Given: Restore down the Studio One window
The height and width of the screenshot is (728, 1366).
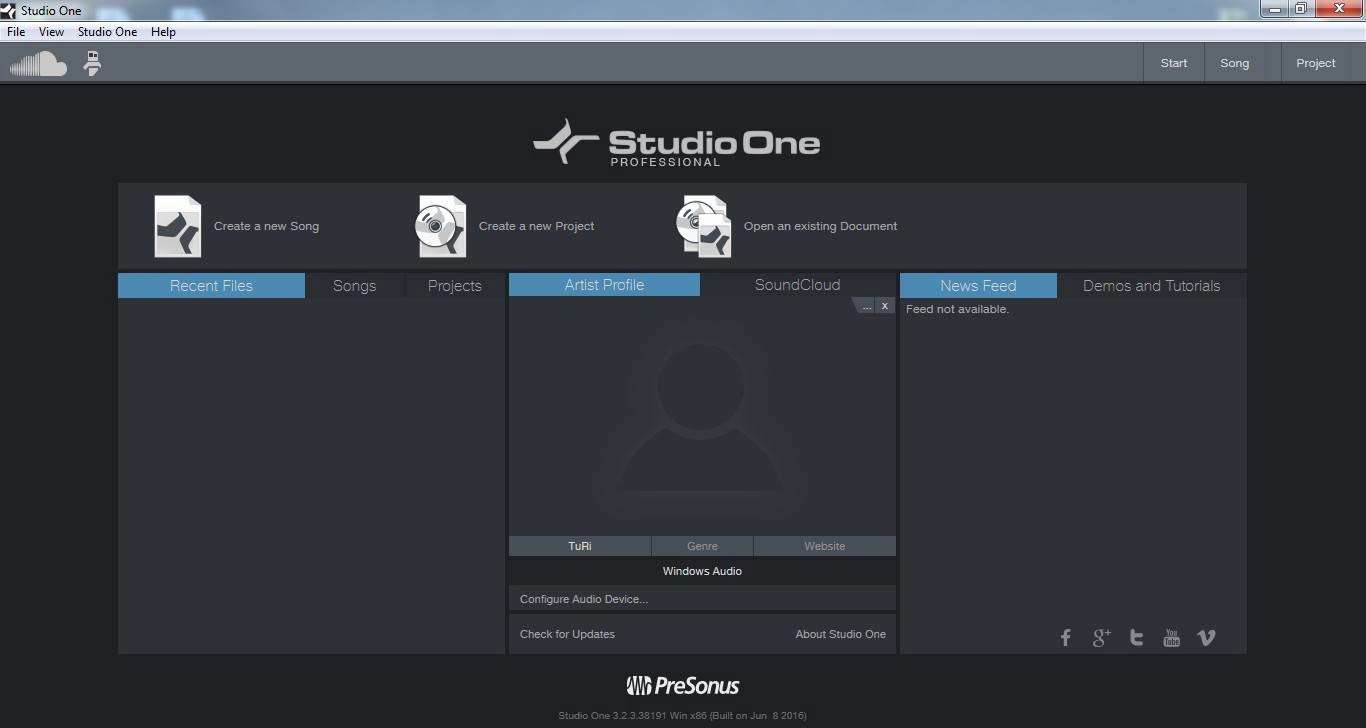Looking at the screenshot, I should tap(1301, 9).
